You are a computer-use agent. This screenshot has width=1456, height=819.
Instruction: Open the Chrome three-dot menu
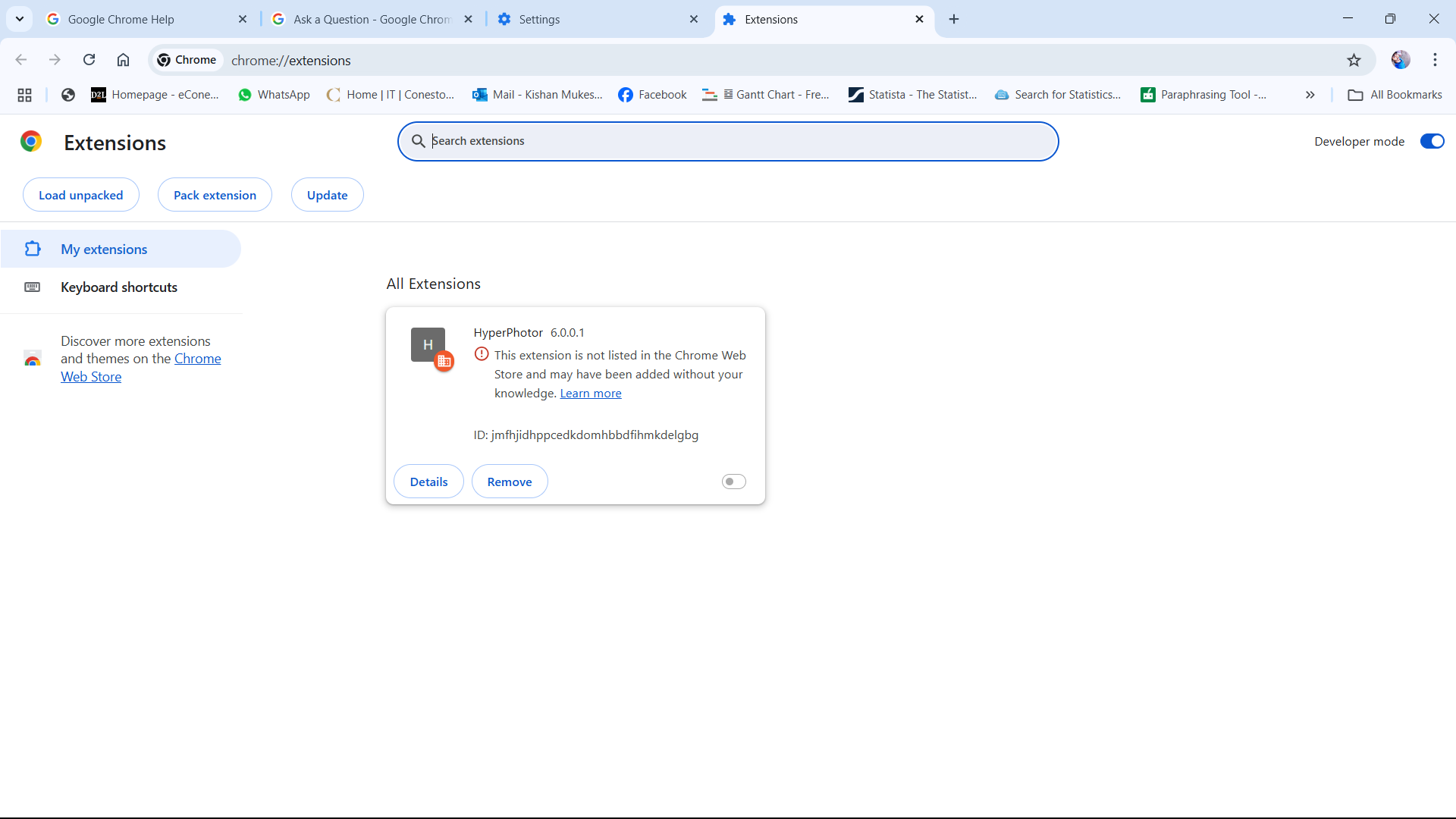point(1435,60)
